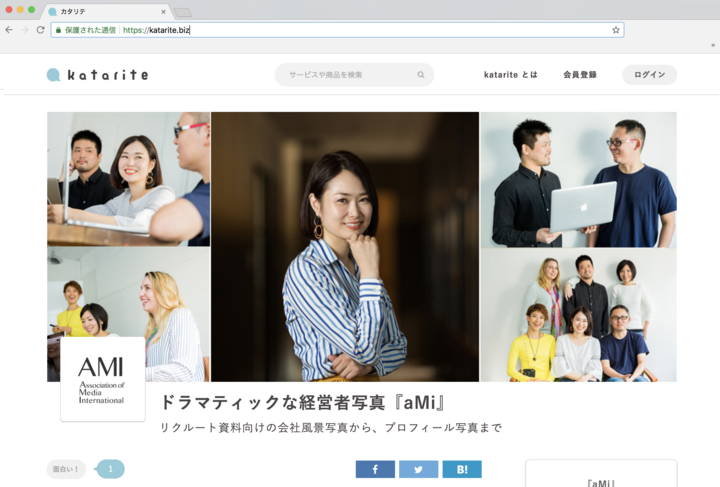
Task: Click the browser back arrow
Action: pos(9,30)
